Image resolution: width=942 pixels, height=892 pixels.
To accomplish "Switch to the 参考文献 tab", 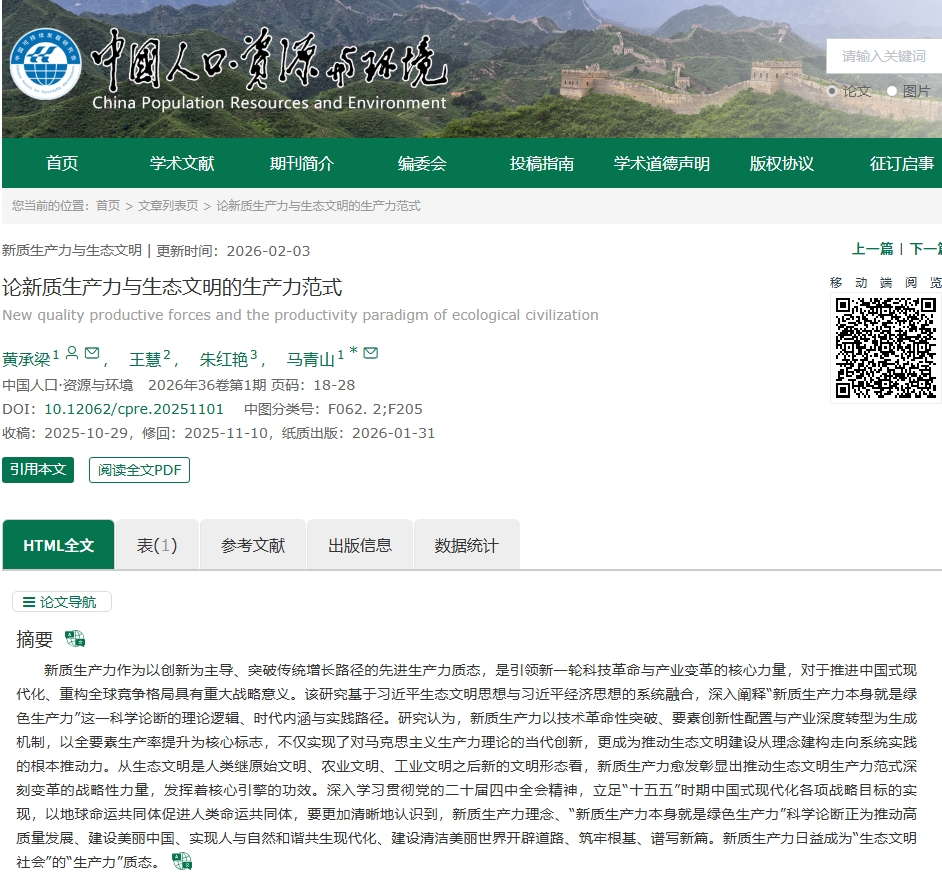I will (253, 545).
